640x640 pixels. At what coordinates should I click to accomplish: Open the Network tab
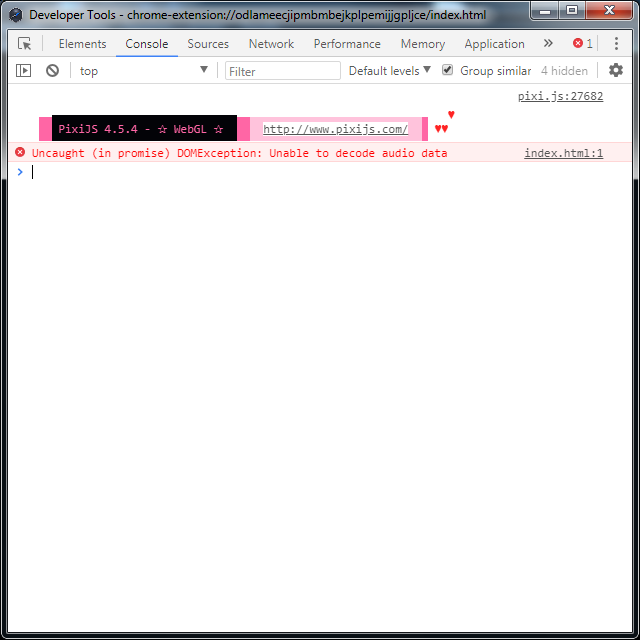271,44
